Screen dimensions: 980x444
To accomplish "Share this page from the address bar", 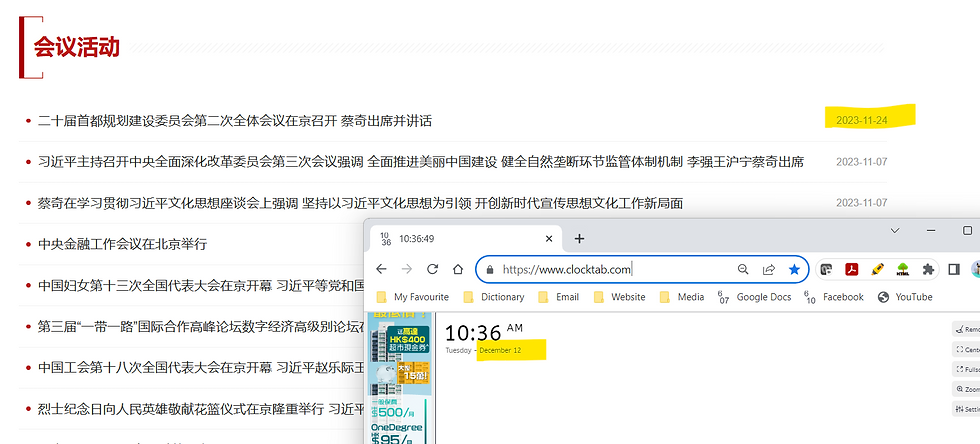I will tap(769, 270).
